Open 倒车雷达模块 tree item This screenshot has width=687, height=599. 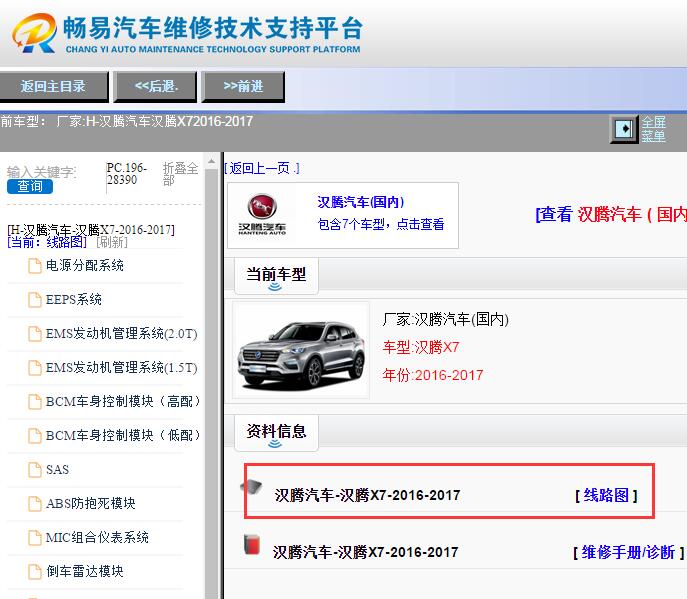[x=85, y=571]
